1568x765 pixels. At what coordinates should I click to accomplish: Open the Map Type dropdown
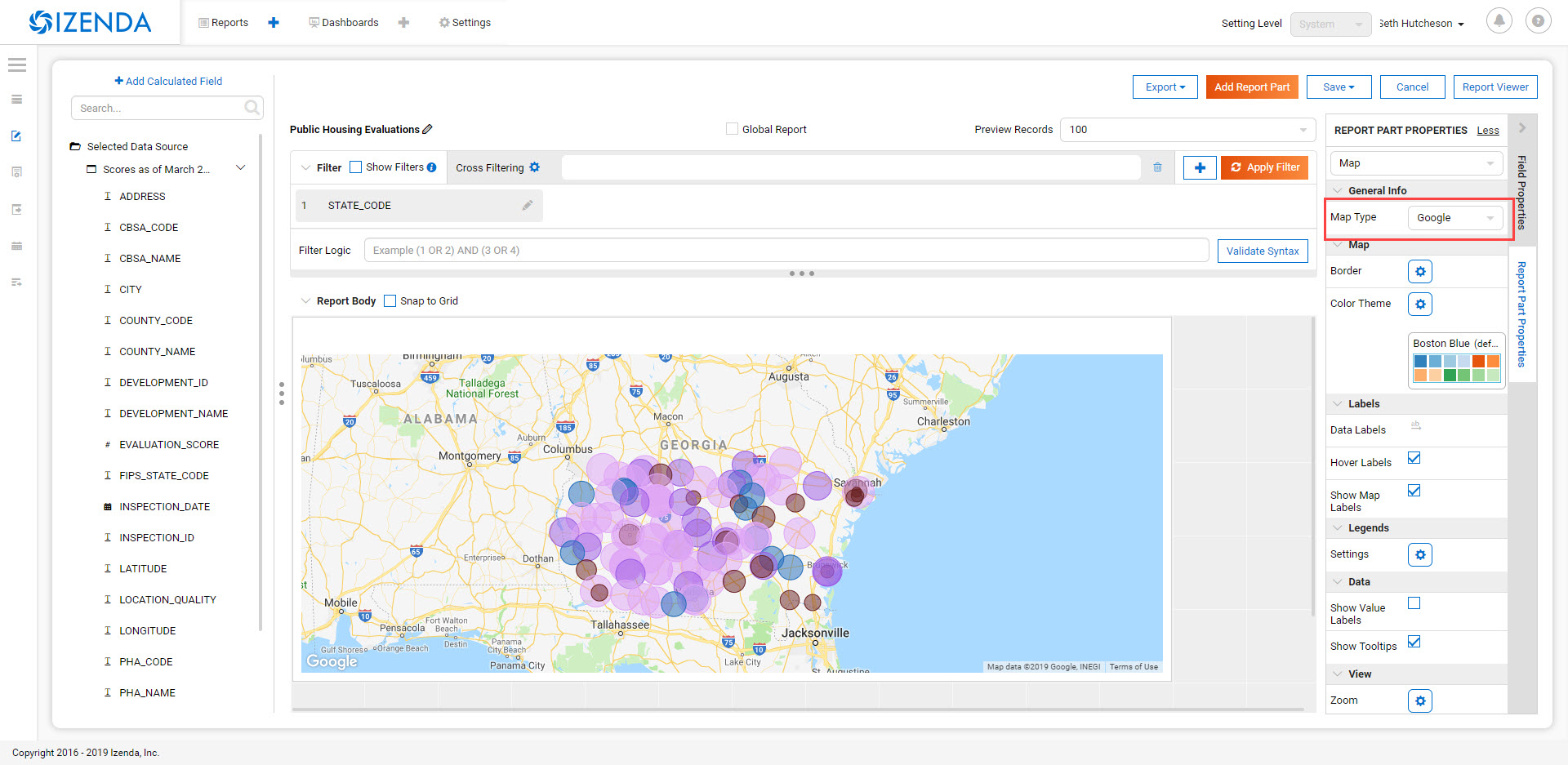tap(1455, 218)
